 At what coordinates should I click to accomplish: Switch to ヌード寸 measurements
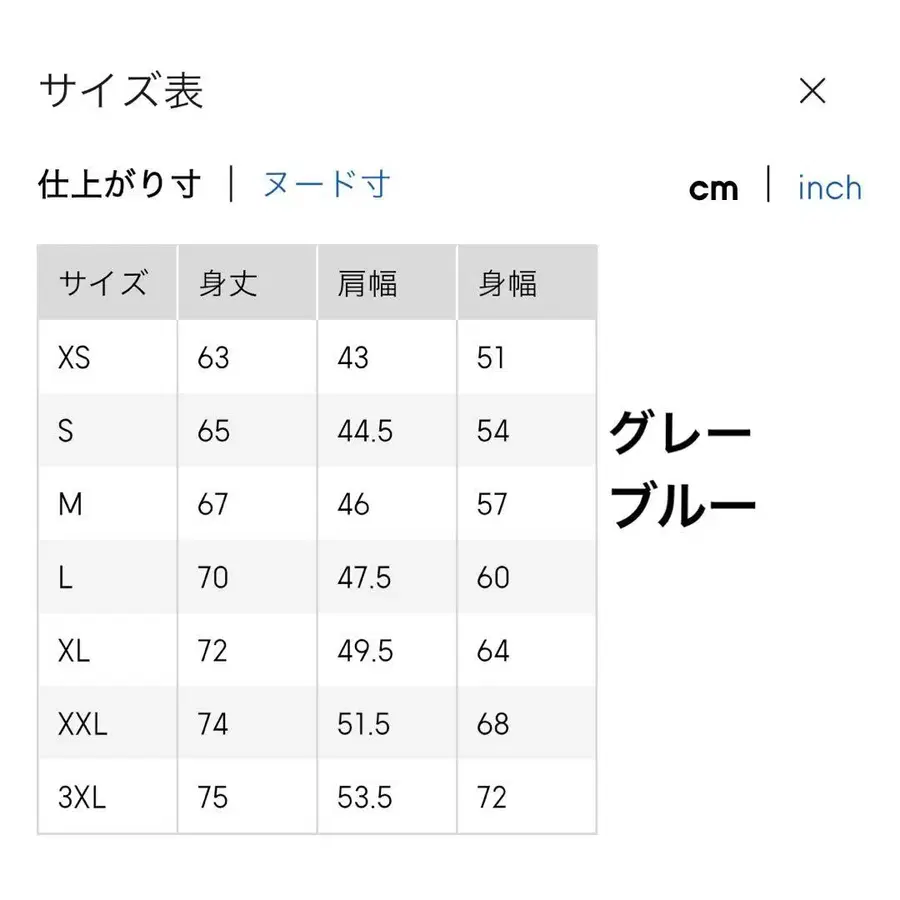point(324,185)
